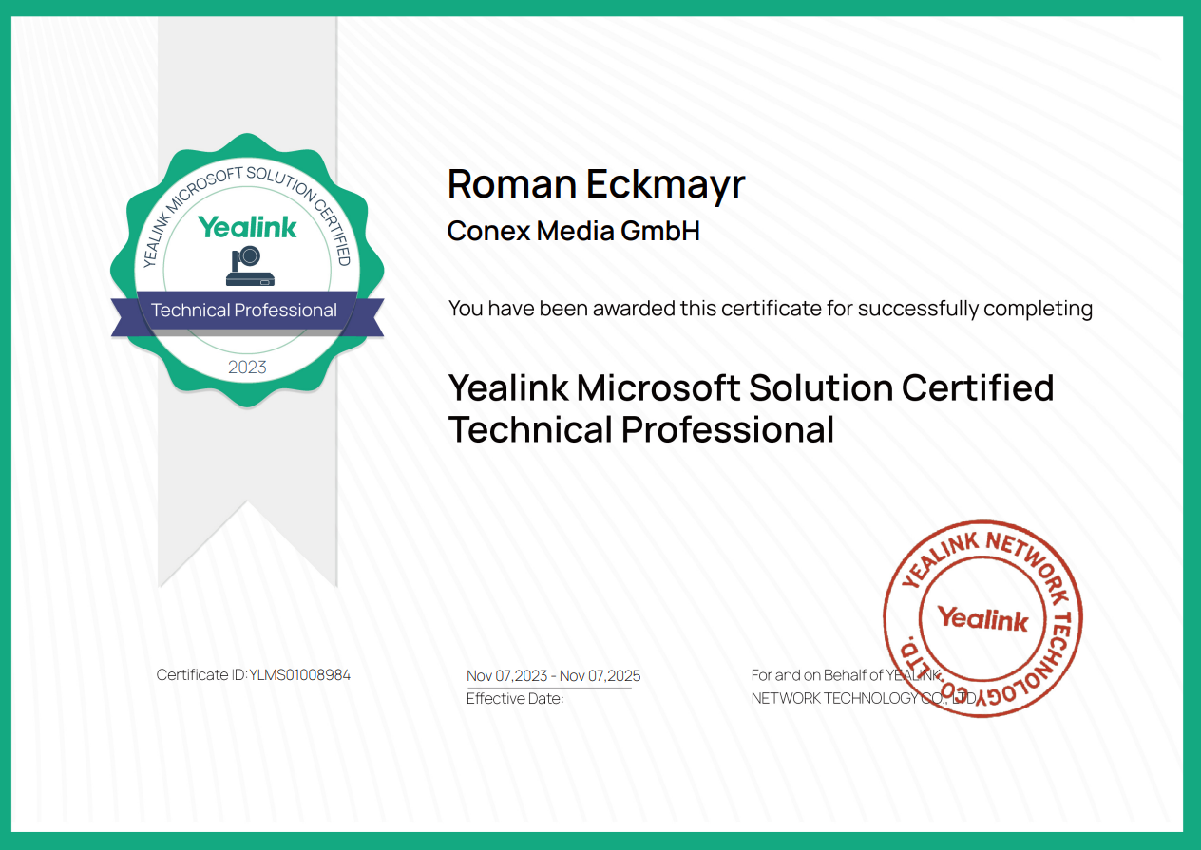
Task: Click the heading line "Yealink Microsoft Solution Certified"
Action: click(x=751, y=387)
